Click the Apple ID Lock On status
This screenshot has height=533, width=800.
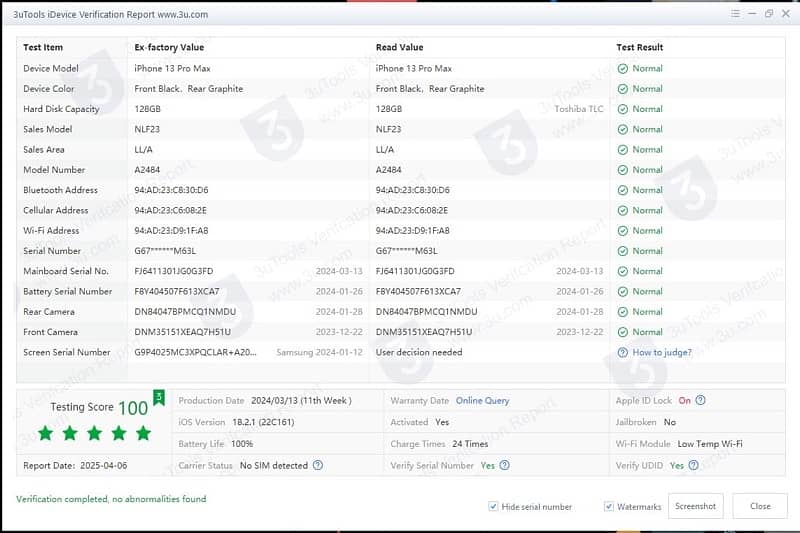(684, 401)
